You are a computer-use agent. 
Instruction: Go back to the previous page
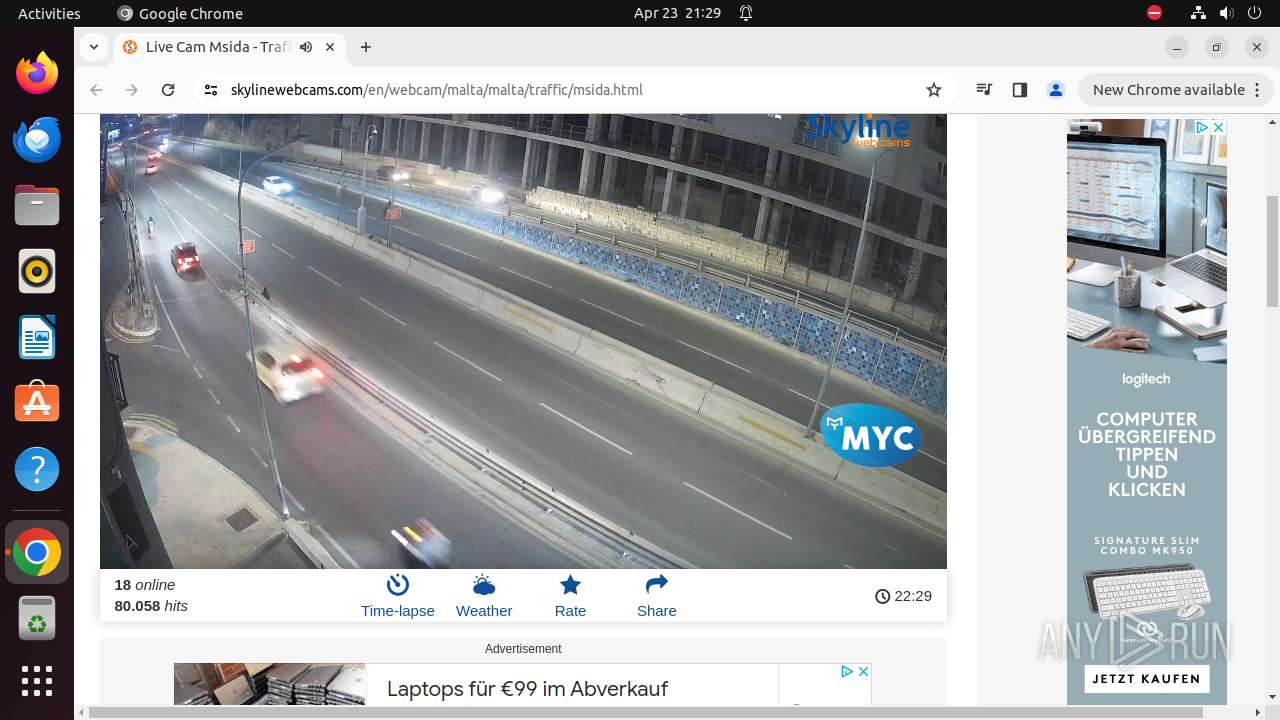pyautogui.click(x=96, y=90)
